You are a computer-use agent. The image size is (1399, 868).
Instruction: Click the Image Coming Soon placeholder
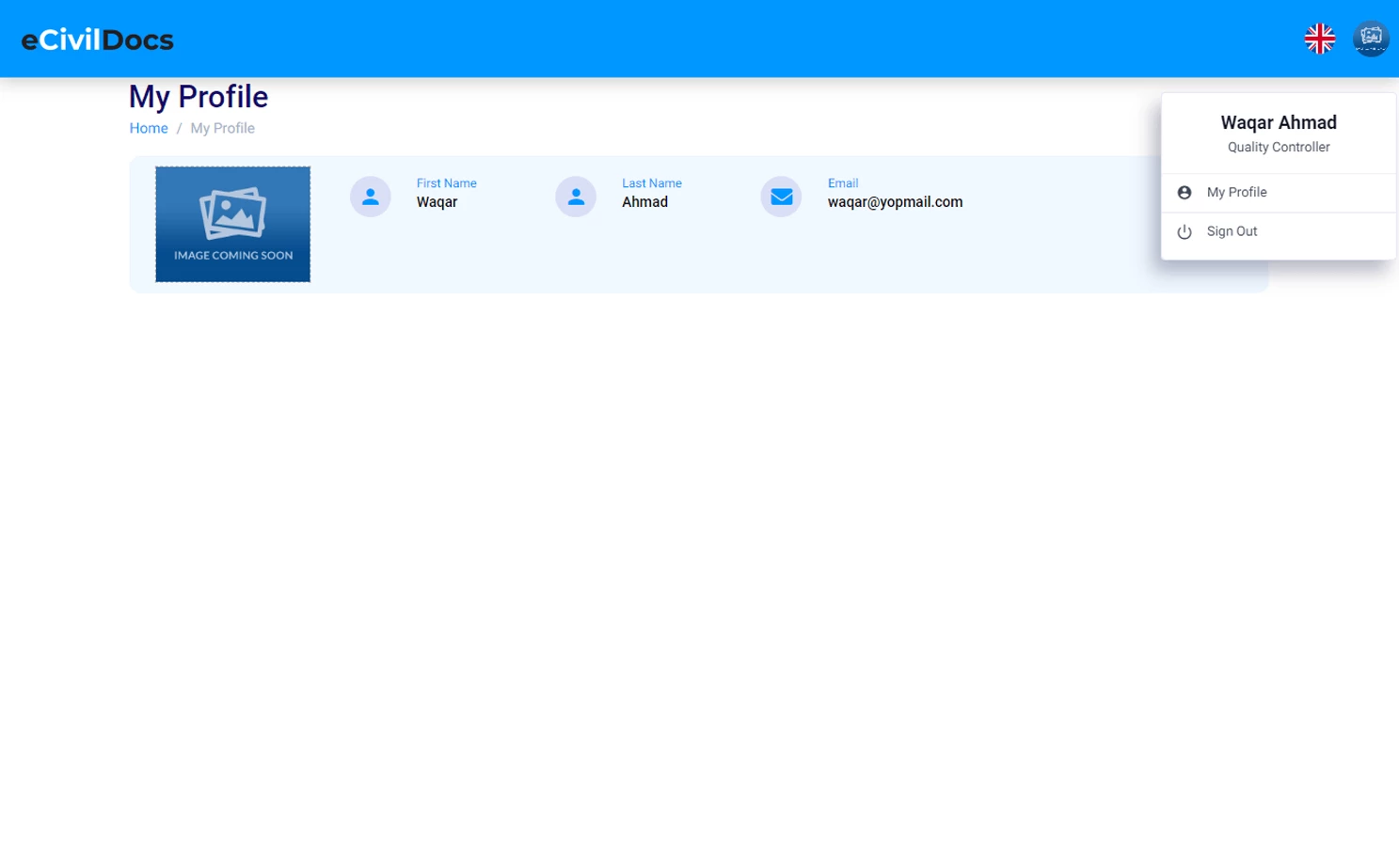(x=231, y=224)
